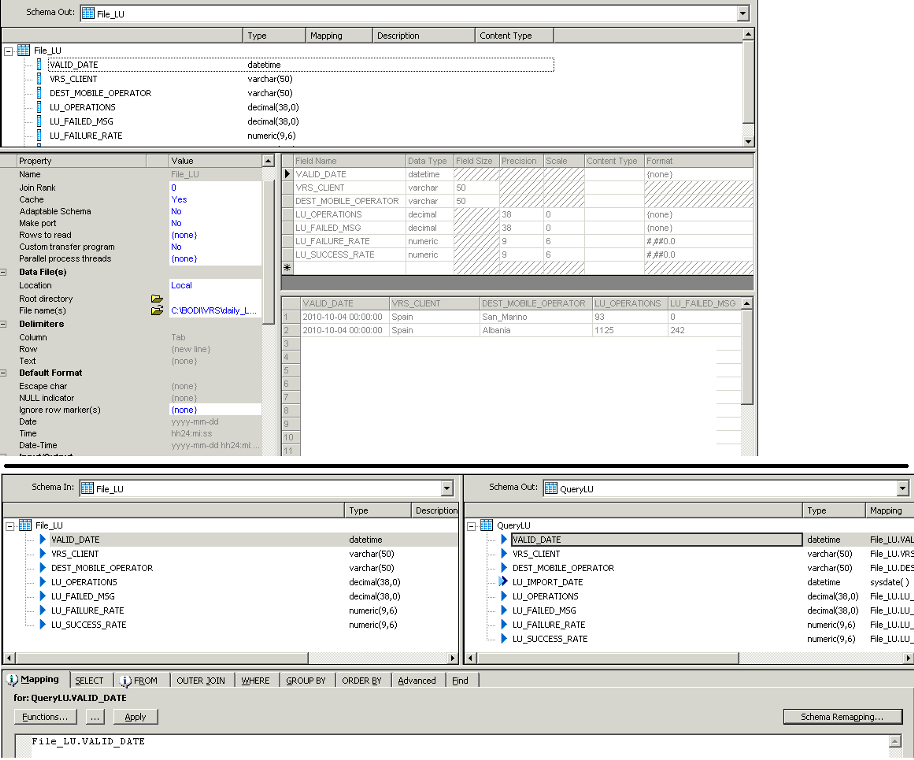The image size is (914, 760).
Task: Click the blue arrow beside LU_SUCCESS_RATE in QueryLU
Action: click(504, 639)
